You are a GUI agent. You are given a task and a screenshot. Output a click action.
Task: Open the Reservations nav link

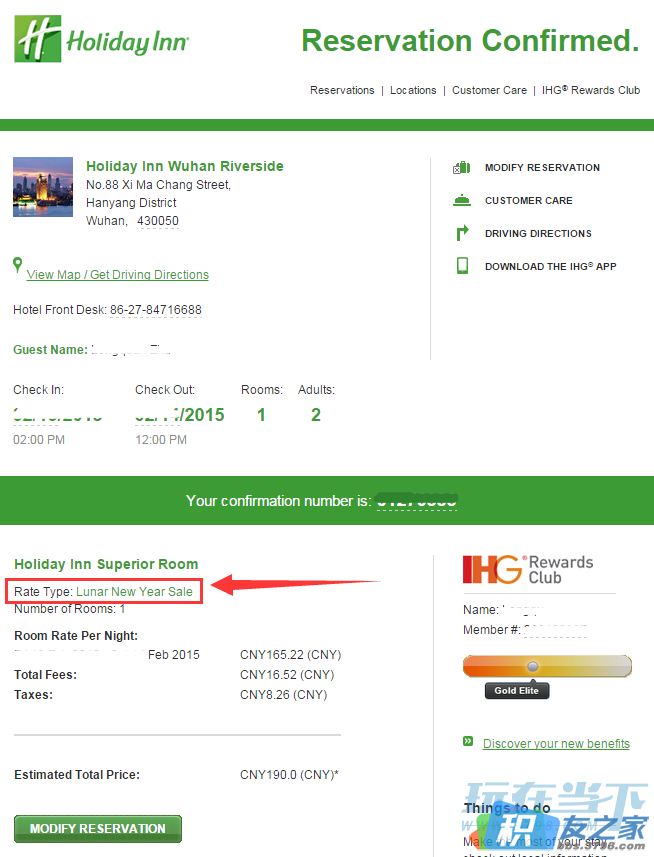click(x=342, y=90)
